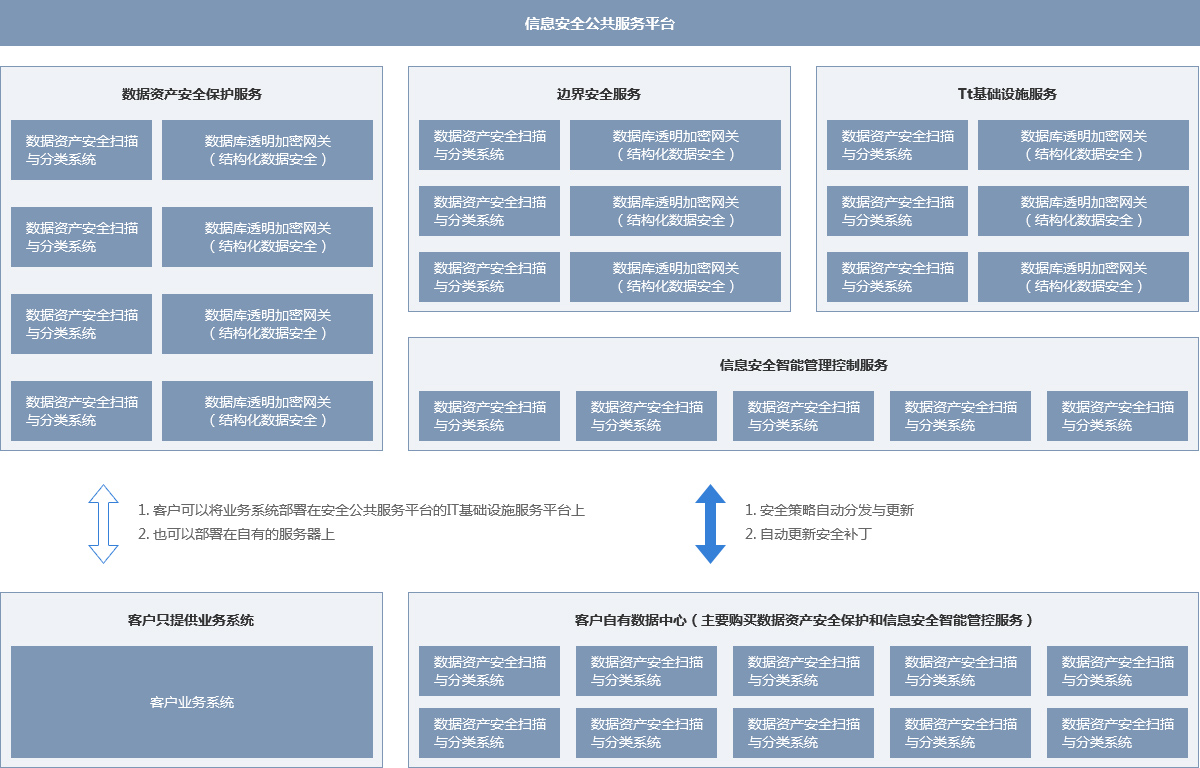Click the Tt基础设施服务 section heading
The image size is (1200, 768).
[x=1007, y=94]
